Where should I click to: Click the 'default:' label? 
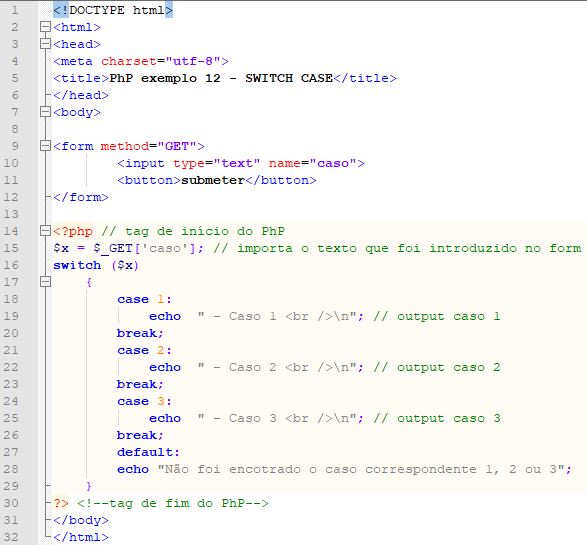click(148, 452)
